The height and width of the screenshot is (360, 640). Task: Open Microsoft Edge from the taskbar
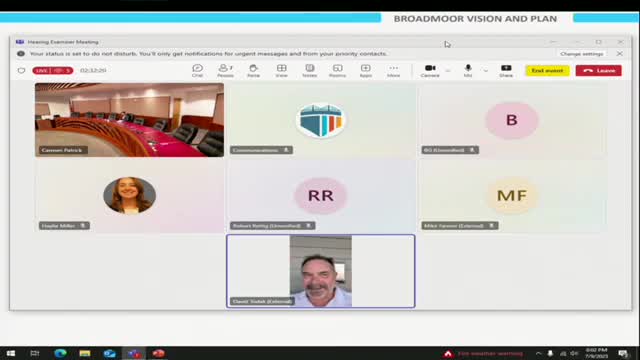point(60,353)
